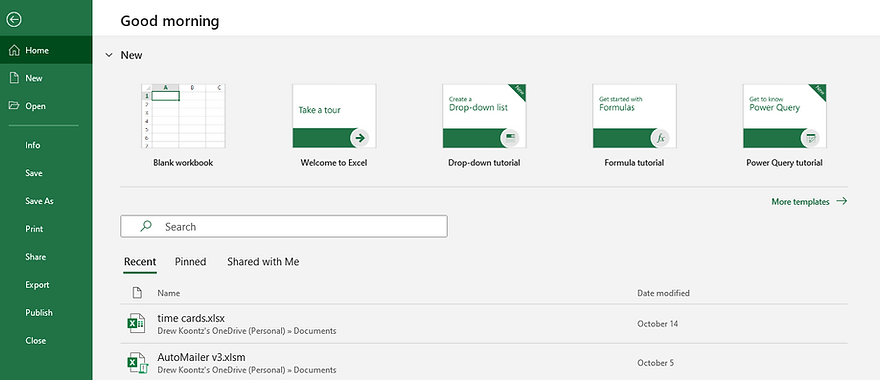Click the query icon on Power Query template
This screenshot has width=880, height=380.
[x=810, y=138]
